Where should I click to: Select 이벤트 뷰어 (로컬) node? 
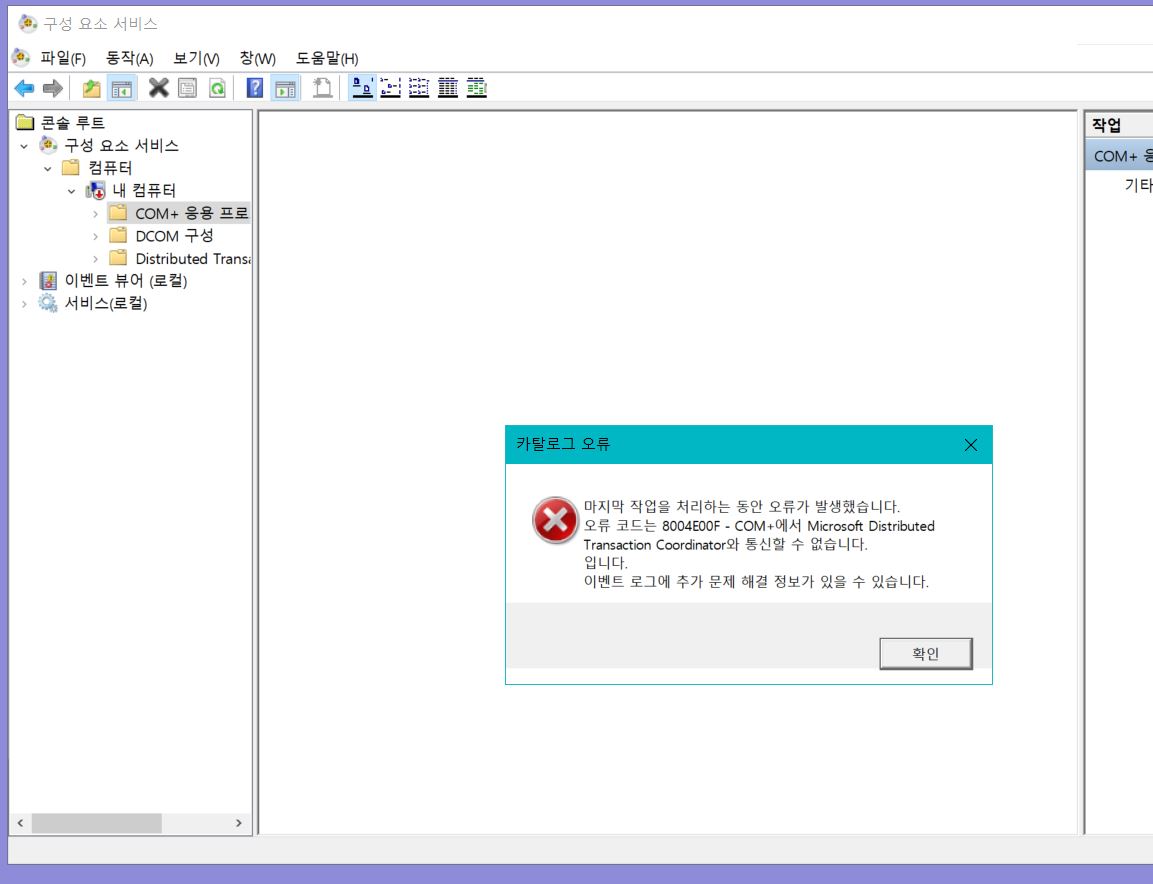126,281
